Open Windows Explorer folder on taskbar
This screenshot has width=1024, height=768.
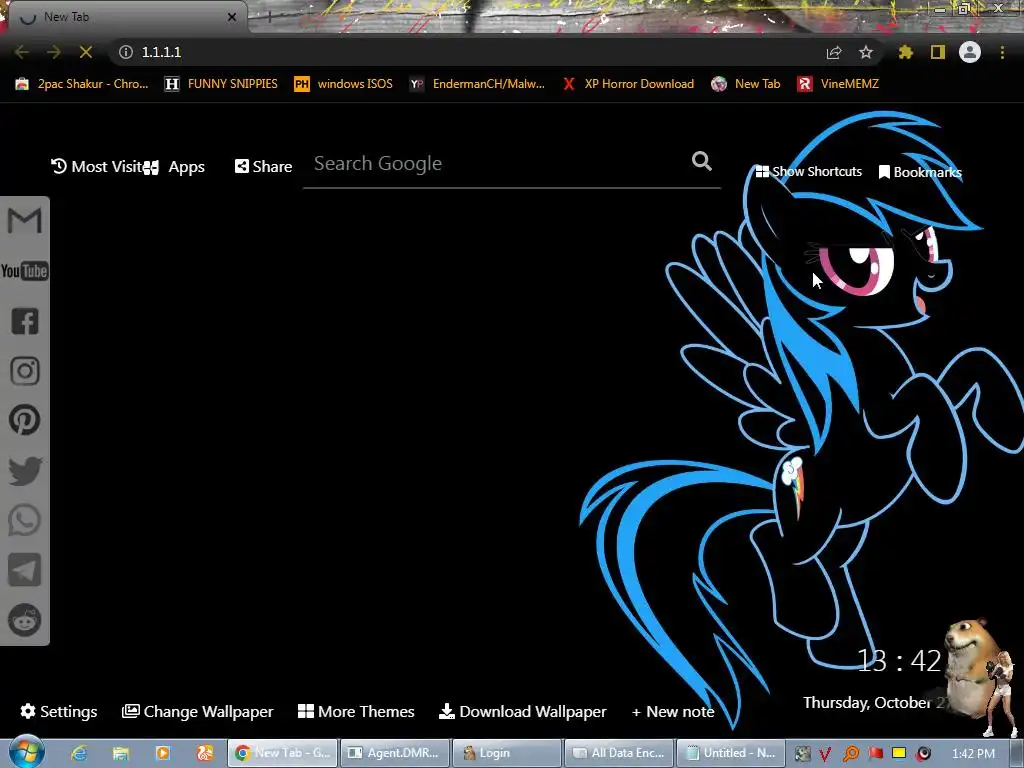pyautogui.click(x=121, y=753)
